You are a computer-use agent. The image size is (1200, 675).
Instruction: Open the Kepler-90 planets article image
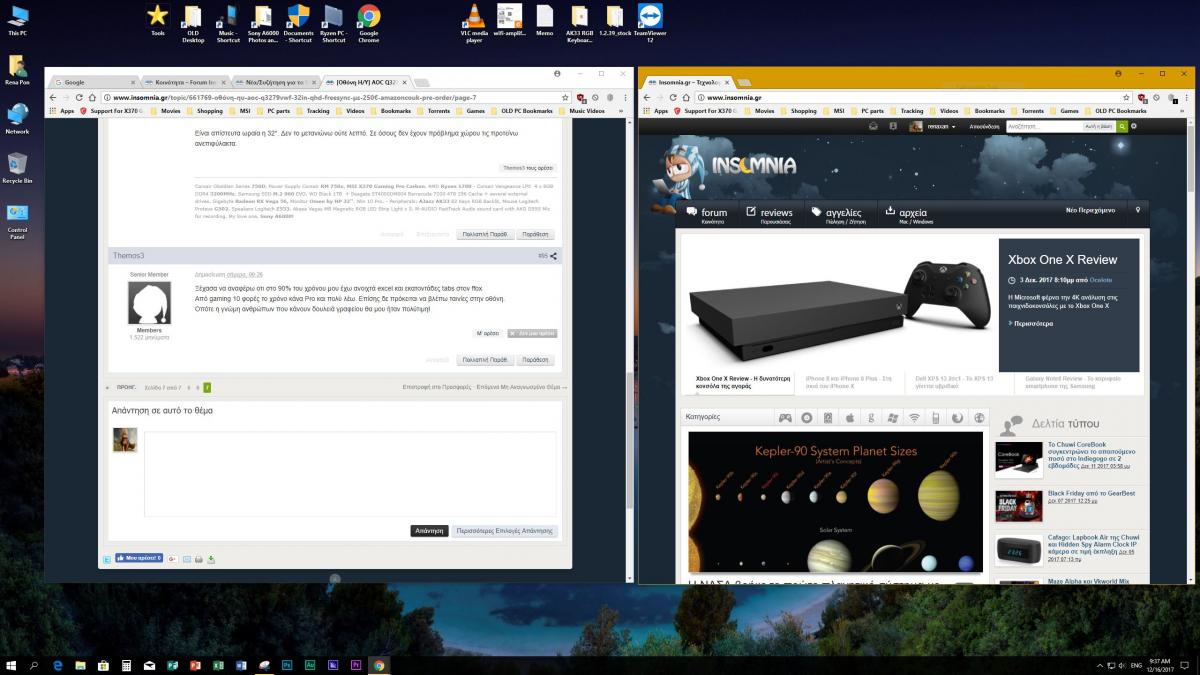tap(836, 502)
